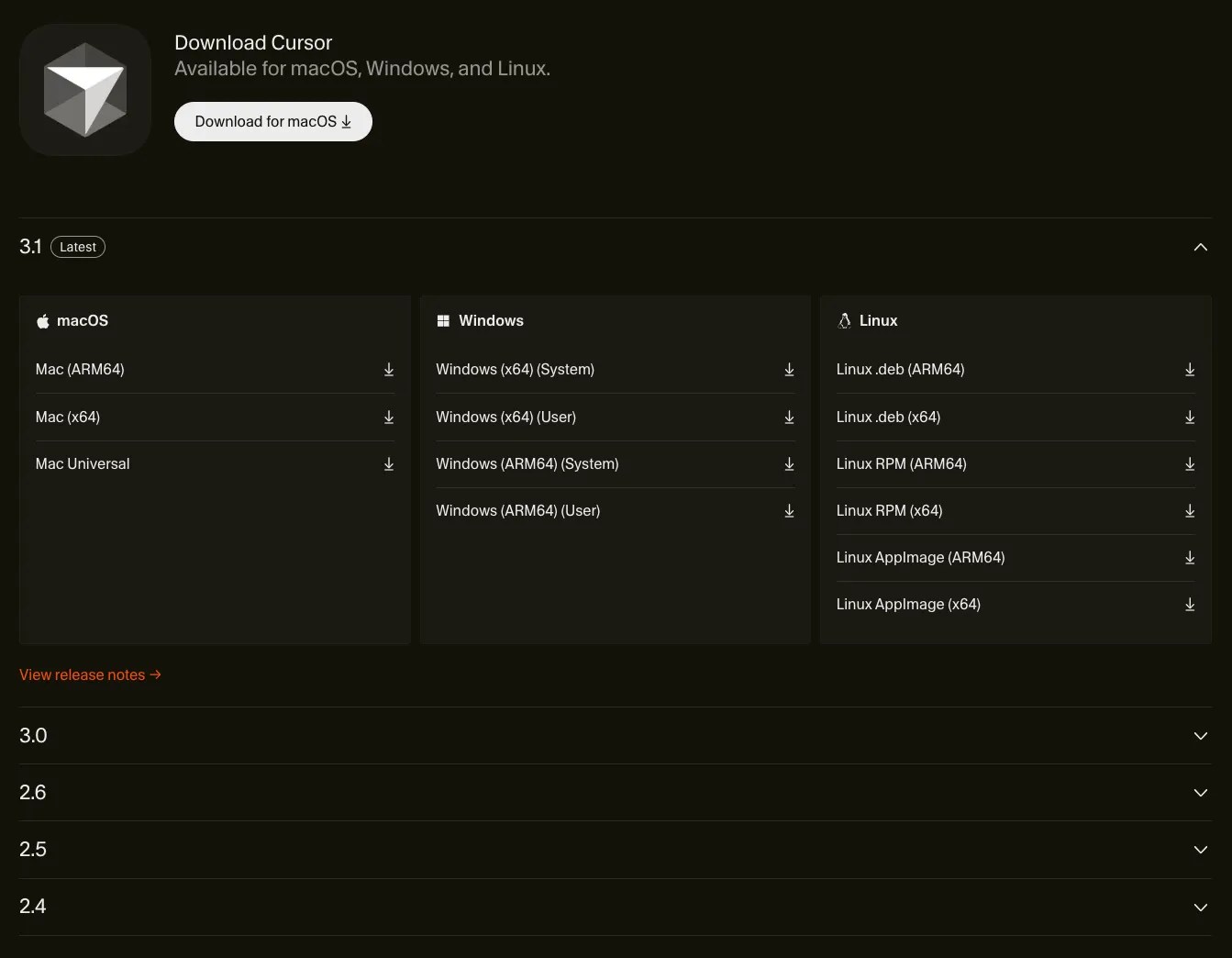Viewport: 1232px width, 958px height.
Task: Click Linux RPM (x64) text link
Action: pos(890,511)
